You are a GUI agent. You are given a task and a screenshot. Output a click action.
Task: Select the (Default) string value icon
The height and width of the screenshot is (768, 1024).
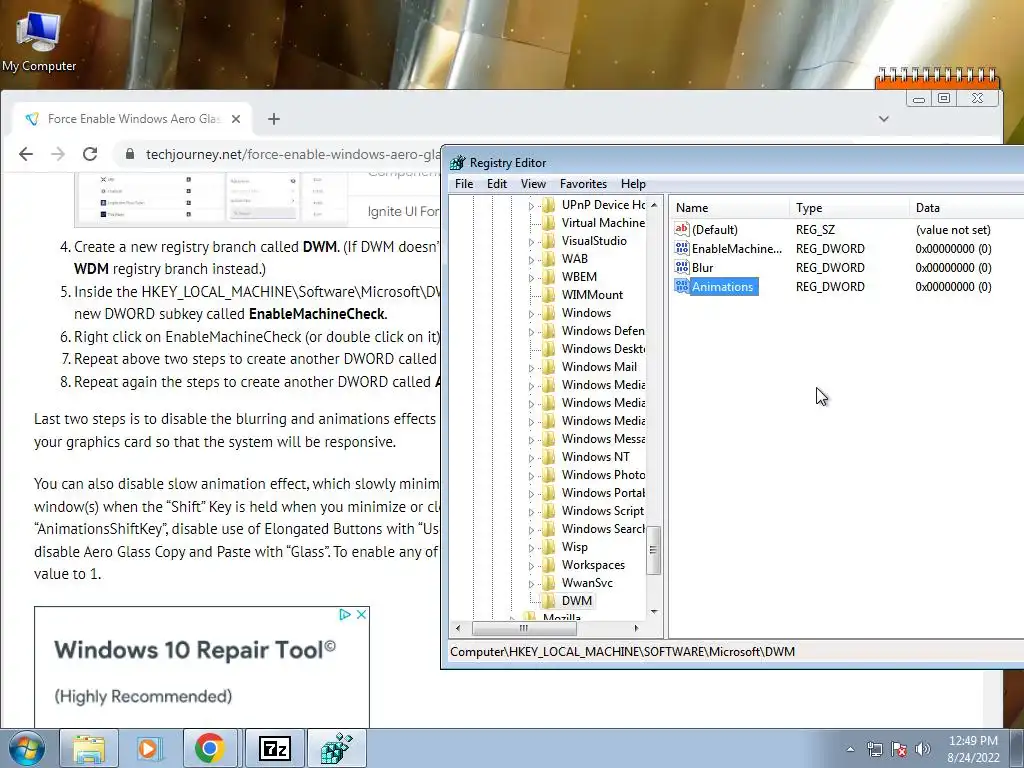pyautogui.click(x=682, y=229)
